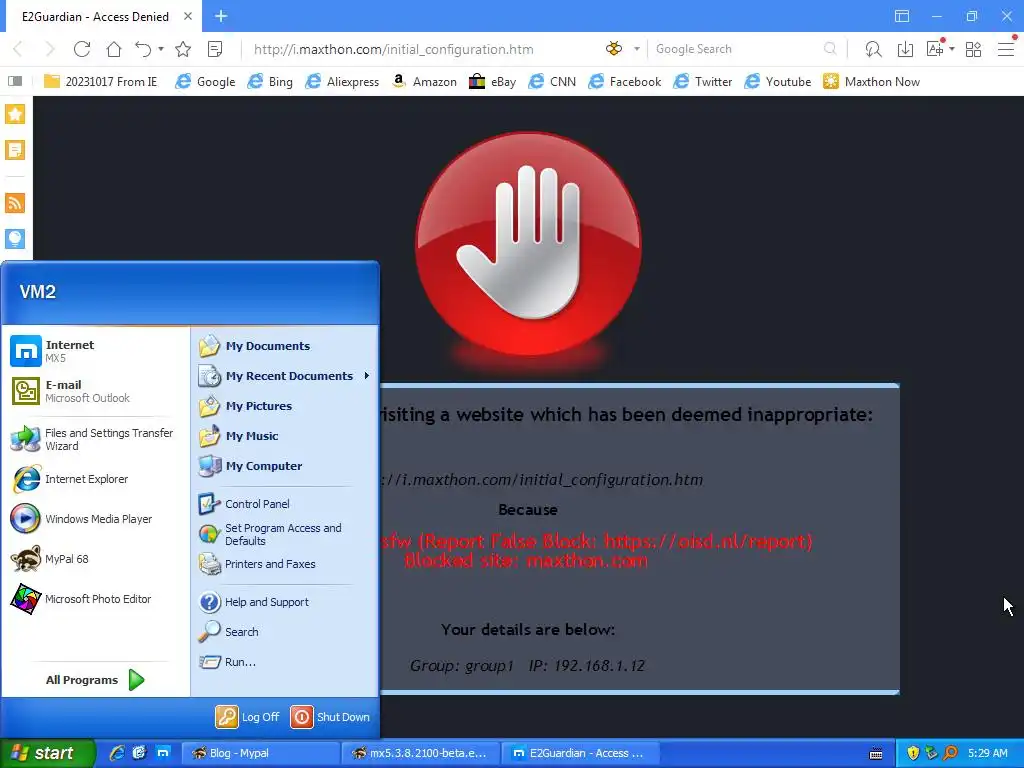Open the blue lightbulb sidebar icon
The image size is (1024, 768).
15,238
